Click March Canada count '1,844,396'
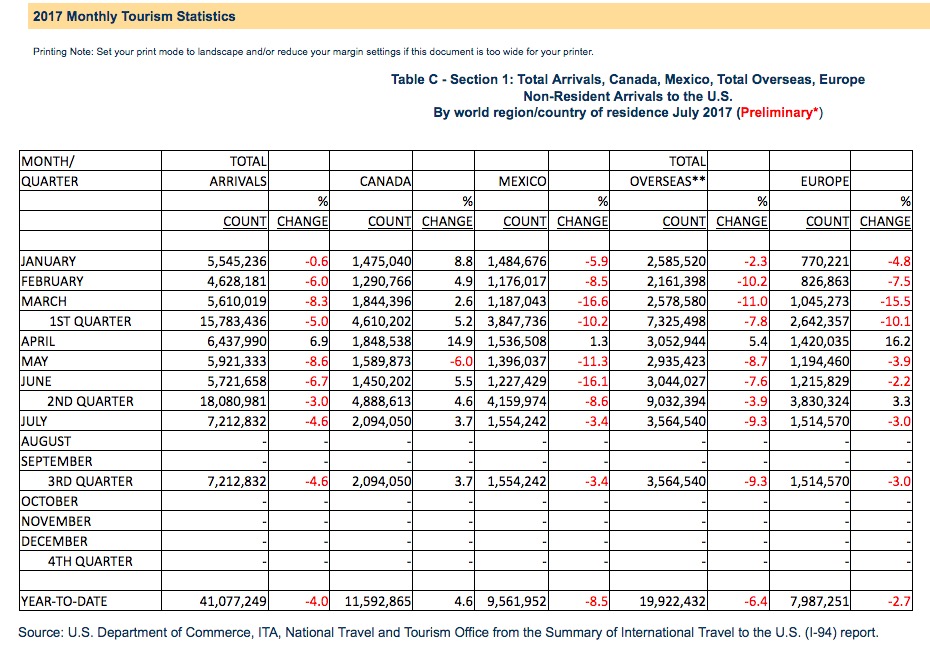The width and height of the screenshot is (930, 649). tap(381, 301)
